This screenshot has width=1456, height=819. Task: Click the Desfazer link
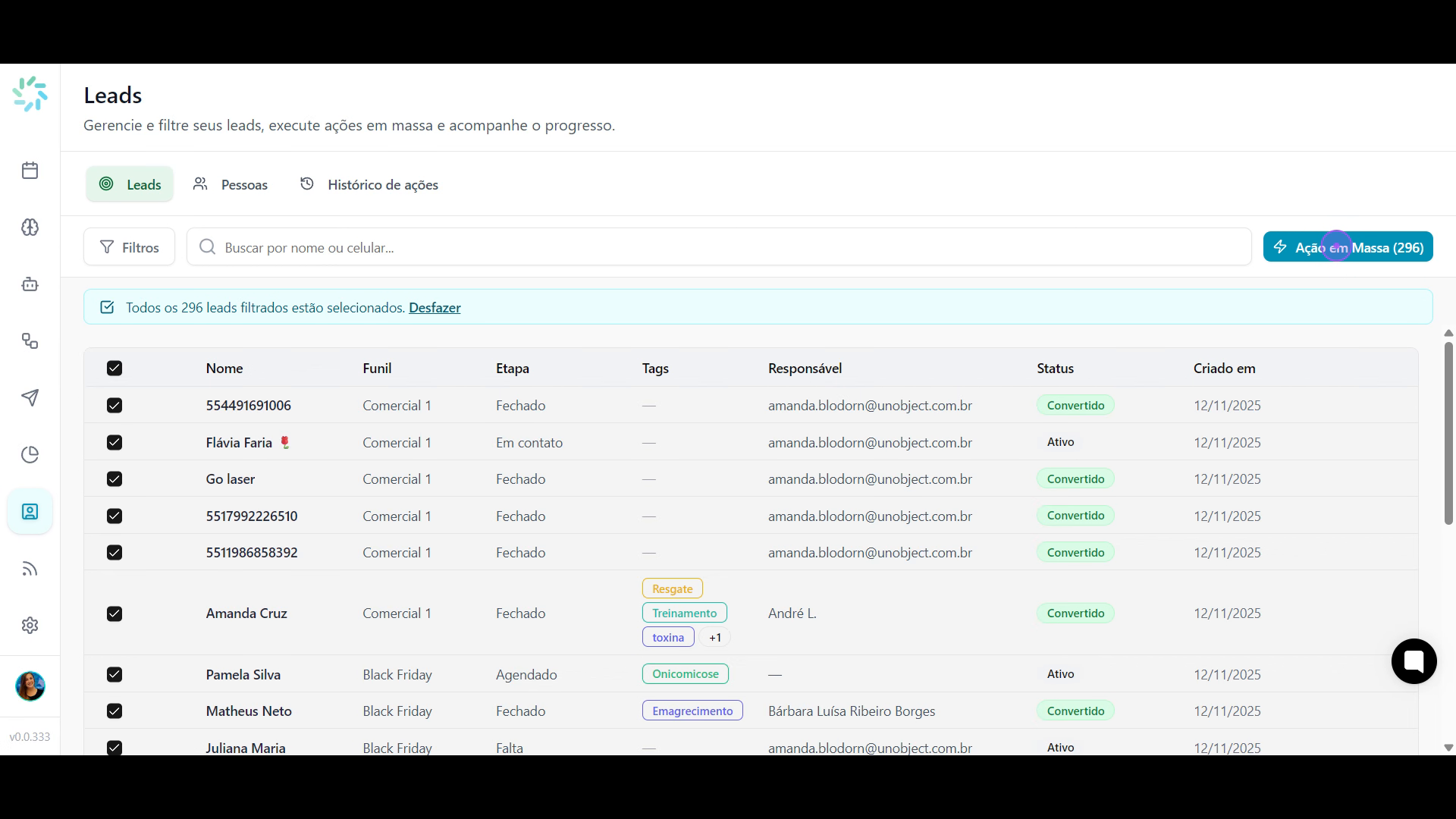(435, 308)
